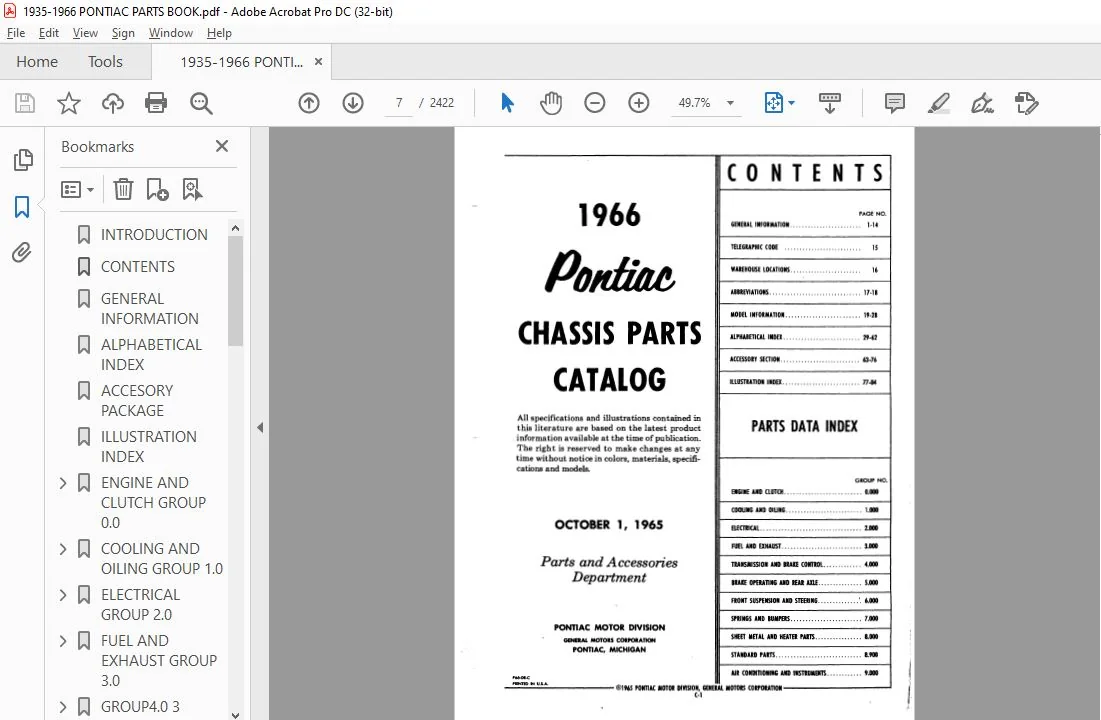This screenshot has height=720, width=1101.
Task: Click the Fit page tool icon
Action: (773, 103)
